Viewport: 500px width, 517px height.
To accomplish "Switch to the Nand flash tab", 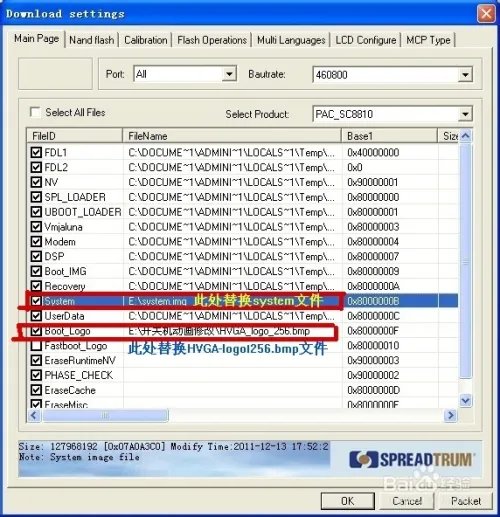I will tap(91, 40).
